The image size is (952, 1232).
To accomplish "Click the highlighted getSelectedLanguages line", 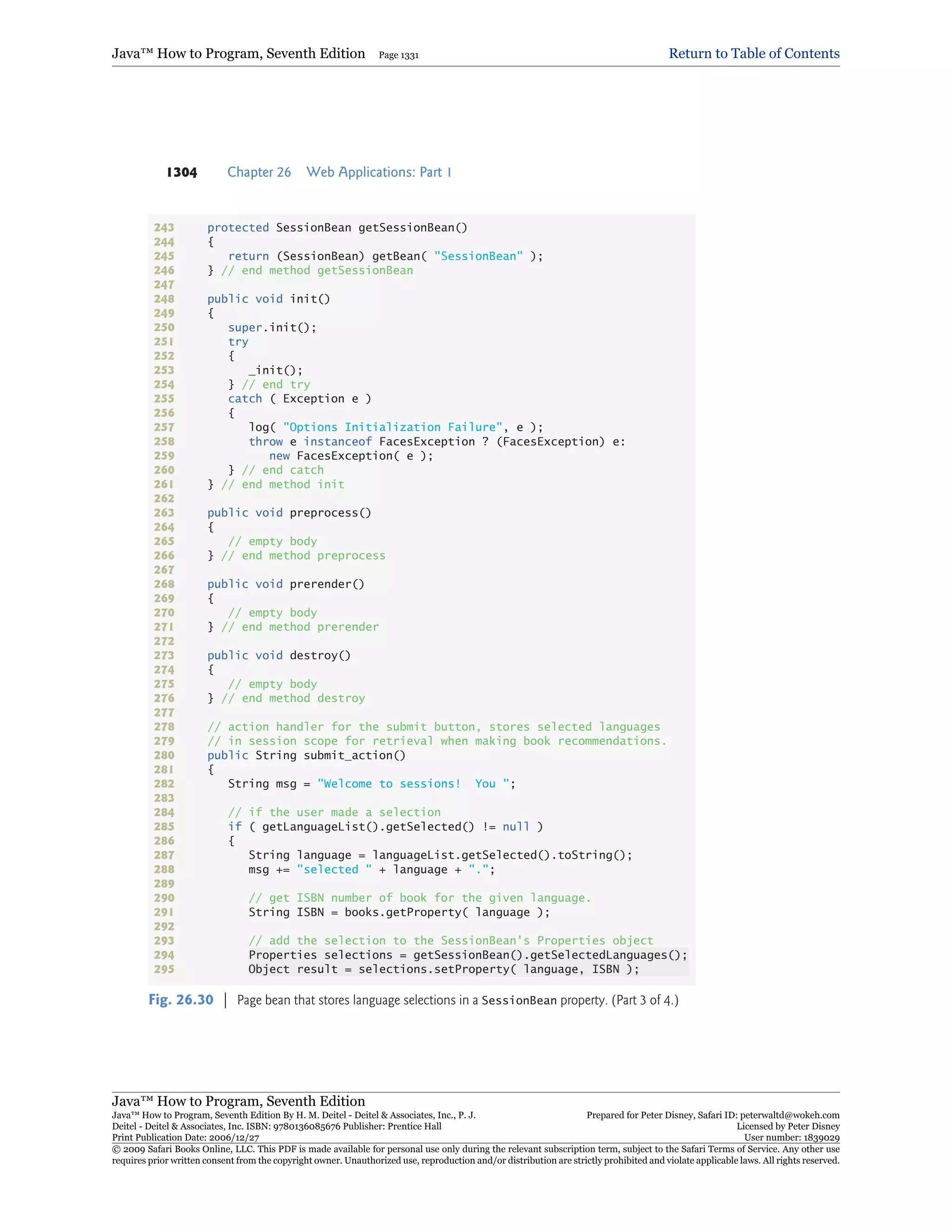I will (468, 955).
